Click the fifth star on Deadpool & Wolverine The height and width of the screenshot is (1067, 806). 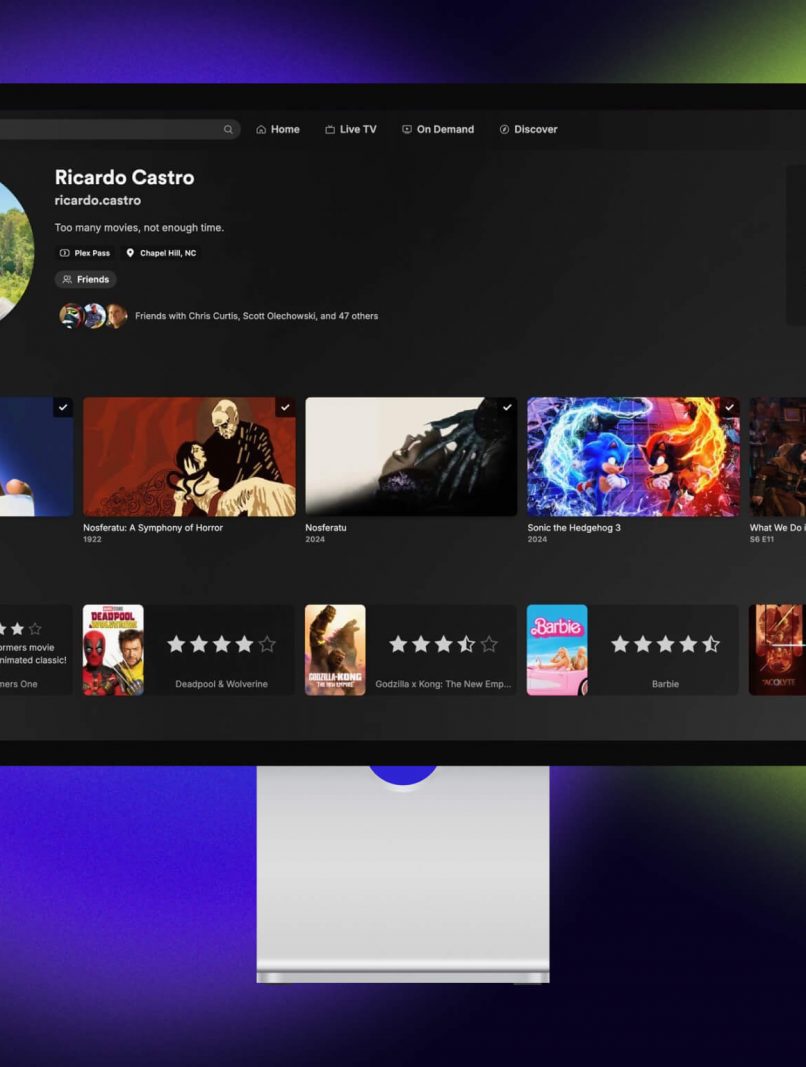click(x=267, y=645)
